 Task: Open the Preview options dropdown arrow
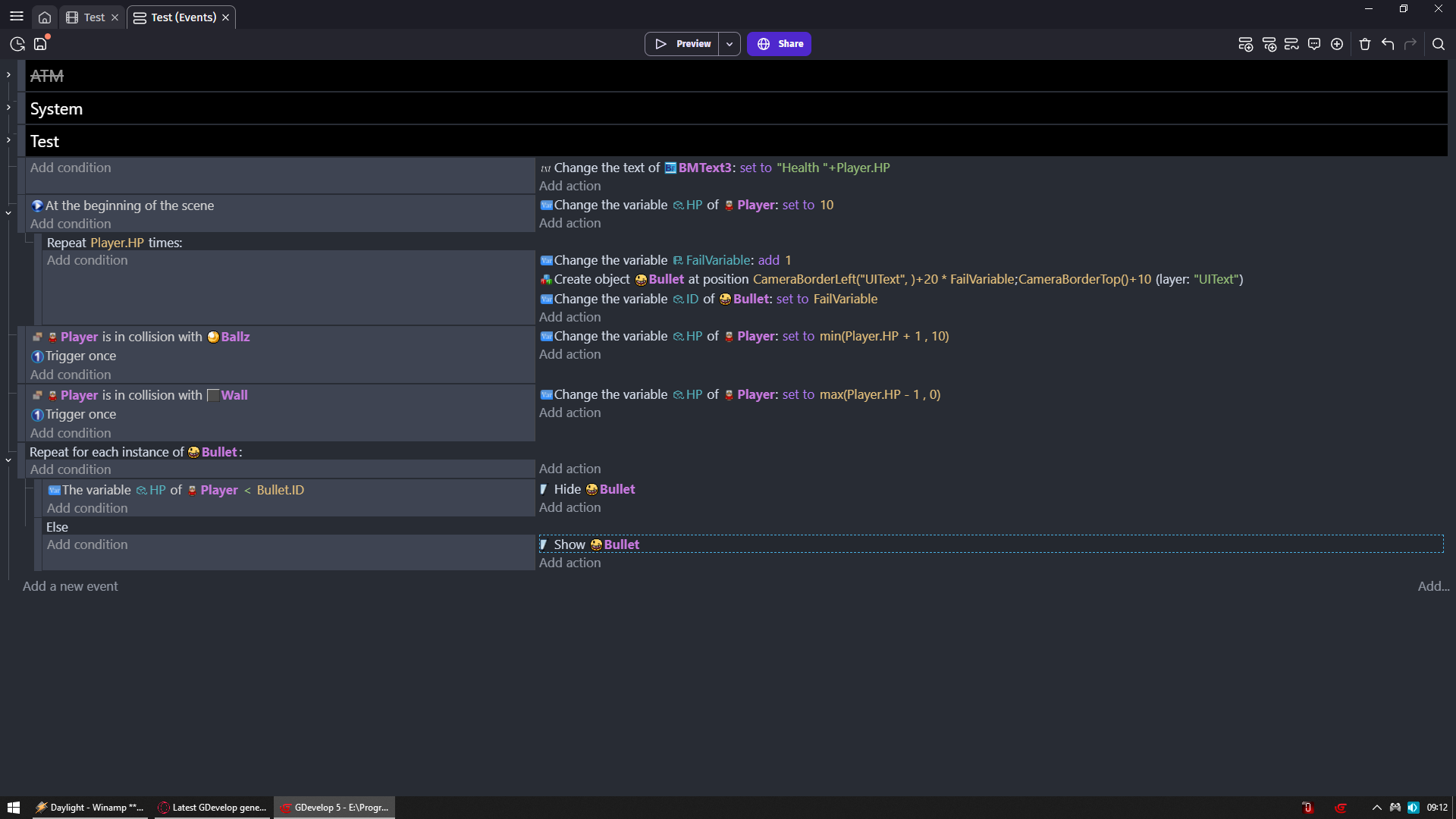tap(730, 44)
